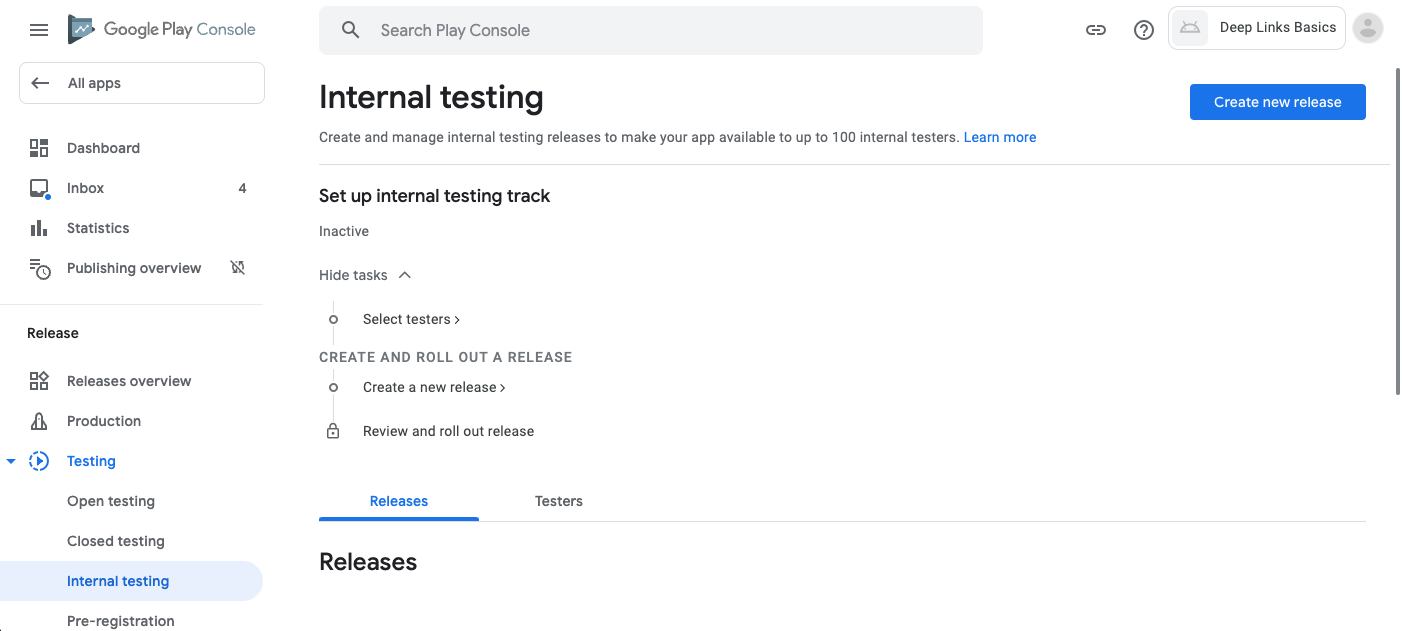The image size is (1402, 631).
Task: Switch to the Testers tab
Action: click(x=558, y=501)
